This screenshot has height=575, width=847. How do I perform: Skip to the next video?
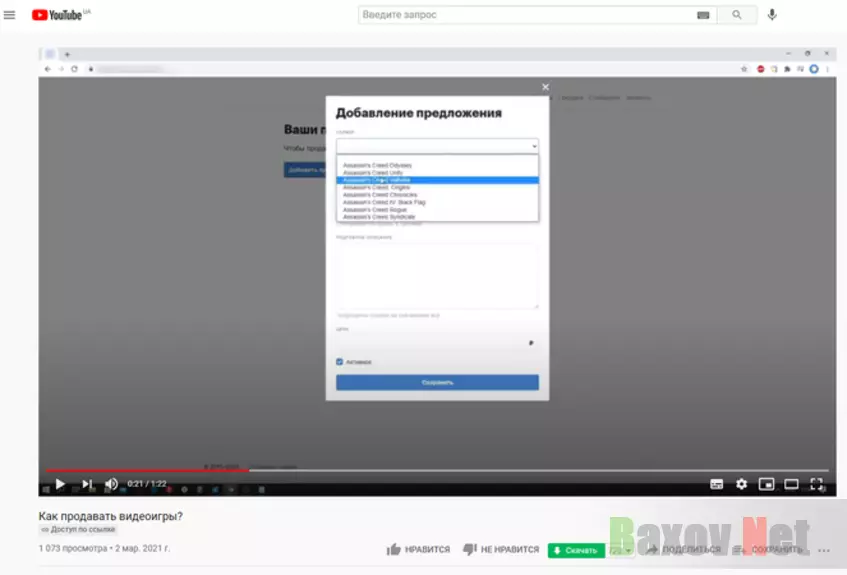[x=86, y=484]
